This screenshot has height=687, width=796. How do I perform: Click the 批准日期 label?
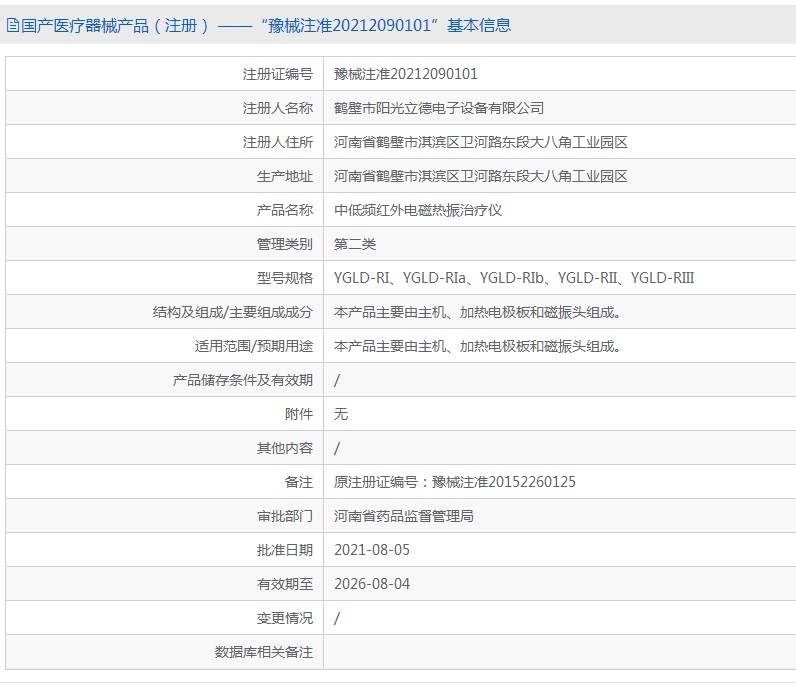click(285, 550)
